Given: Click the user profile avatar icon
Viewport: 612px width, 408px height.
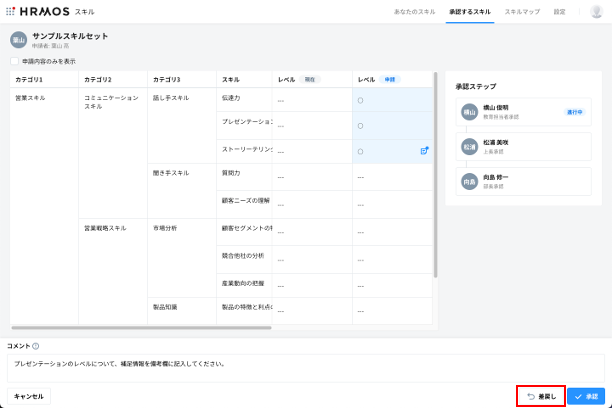Looking at the screenshot, I should (596, 11).
